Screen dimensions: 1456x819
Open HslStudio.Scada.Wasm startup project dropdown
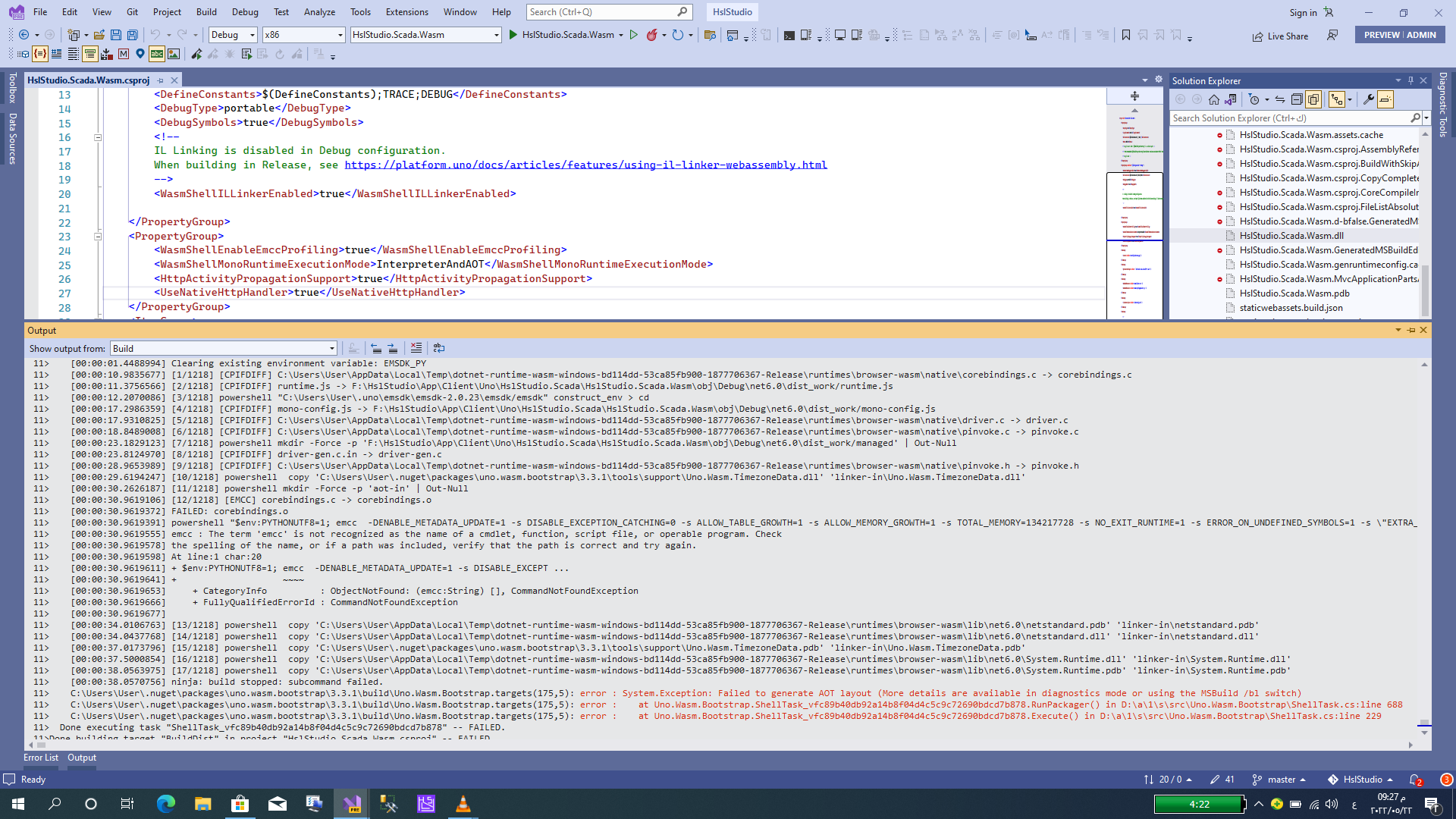tap(426, 35)
